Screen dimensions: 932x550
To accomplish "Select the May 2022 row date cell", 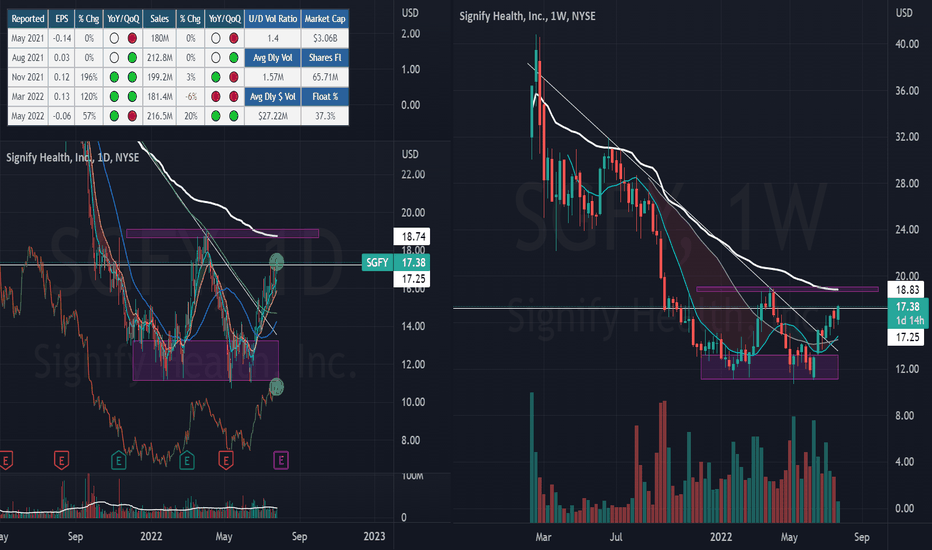I will [28, 116].
